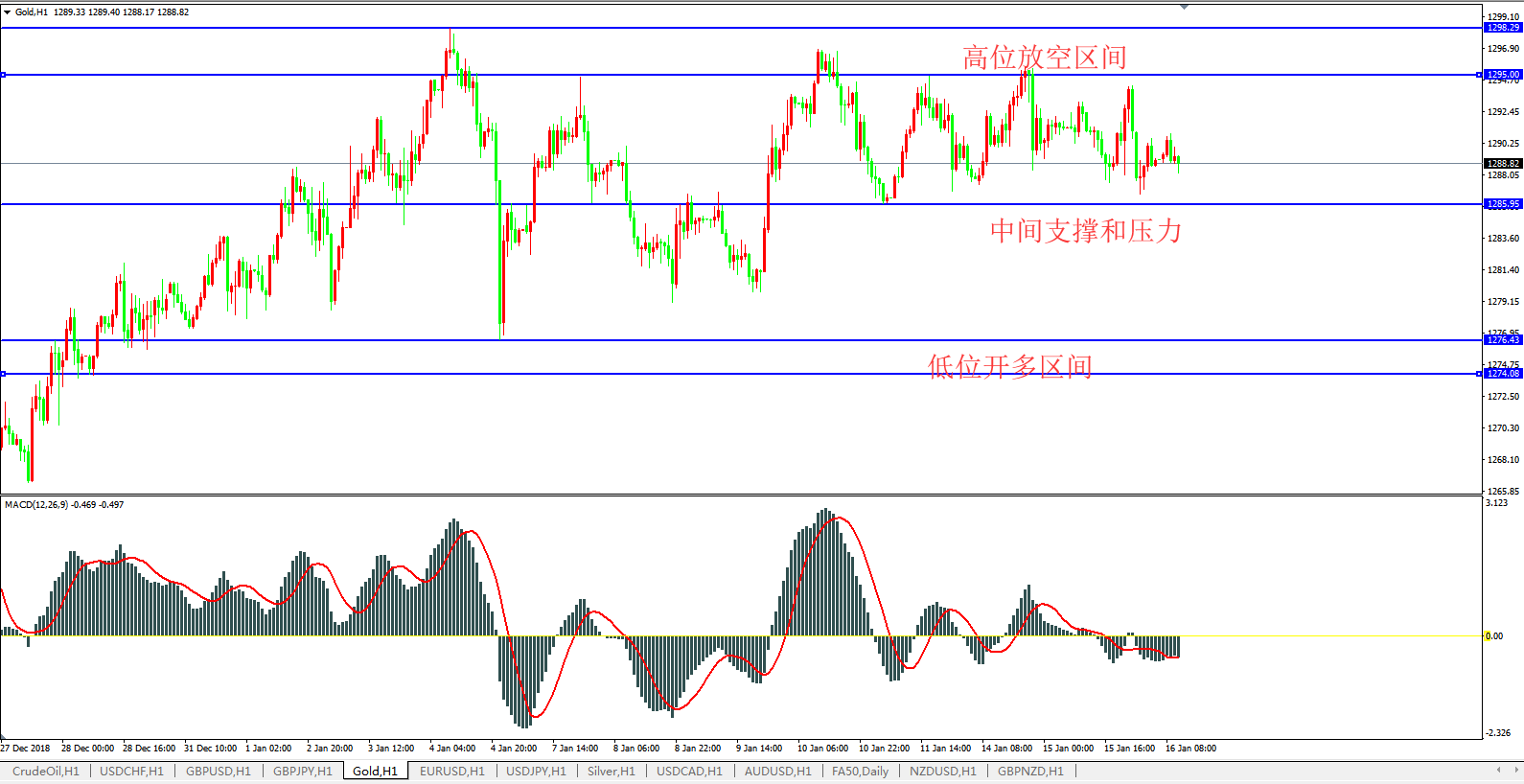
Task: Click the 1276.43 price level tag
Action: click(1502, 340)
